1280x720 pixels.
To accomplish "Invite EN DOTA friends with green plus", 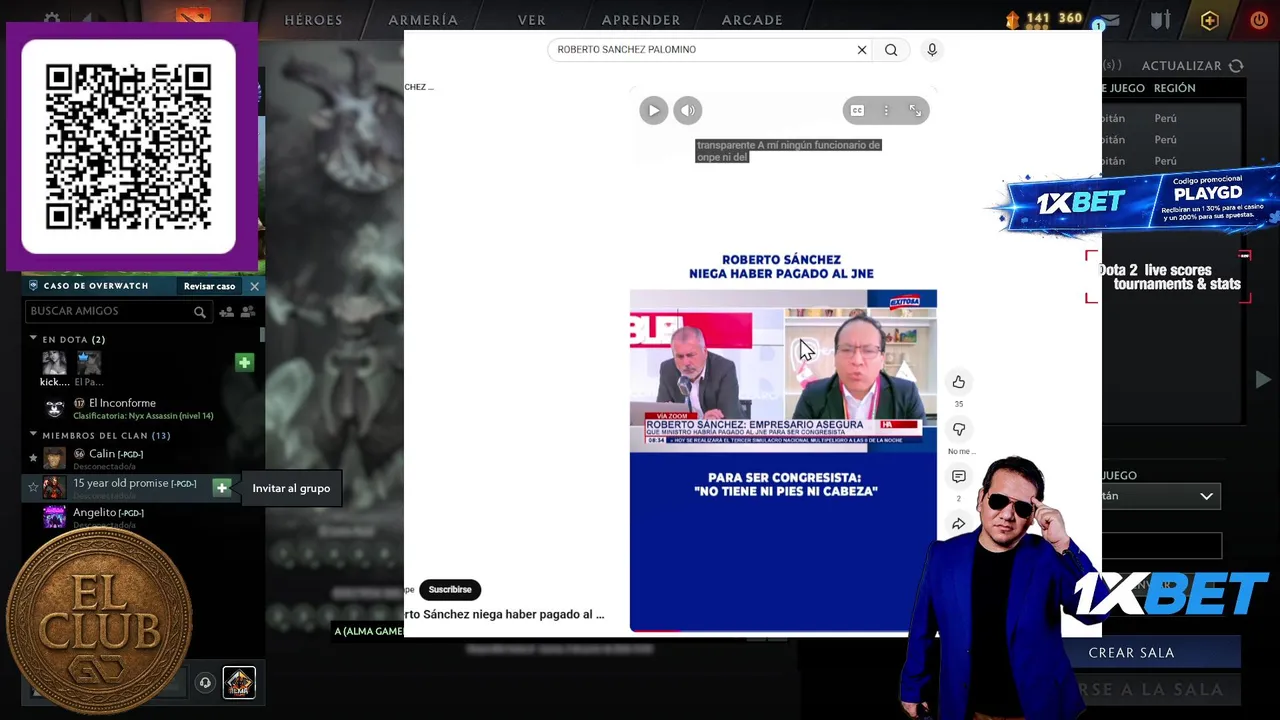I will pos(244,362).
